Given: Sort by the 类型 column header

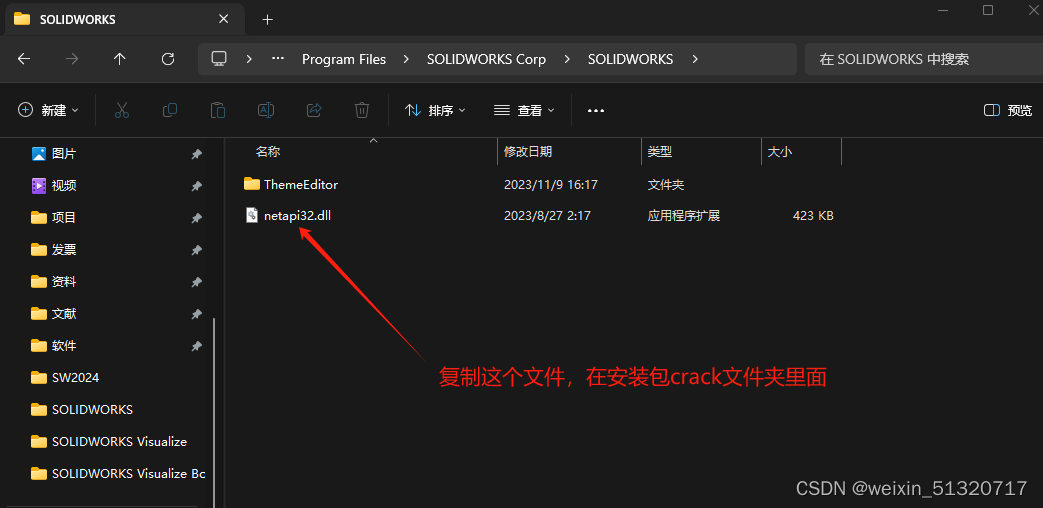Looking at the screenshot, I should (660, 152).
